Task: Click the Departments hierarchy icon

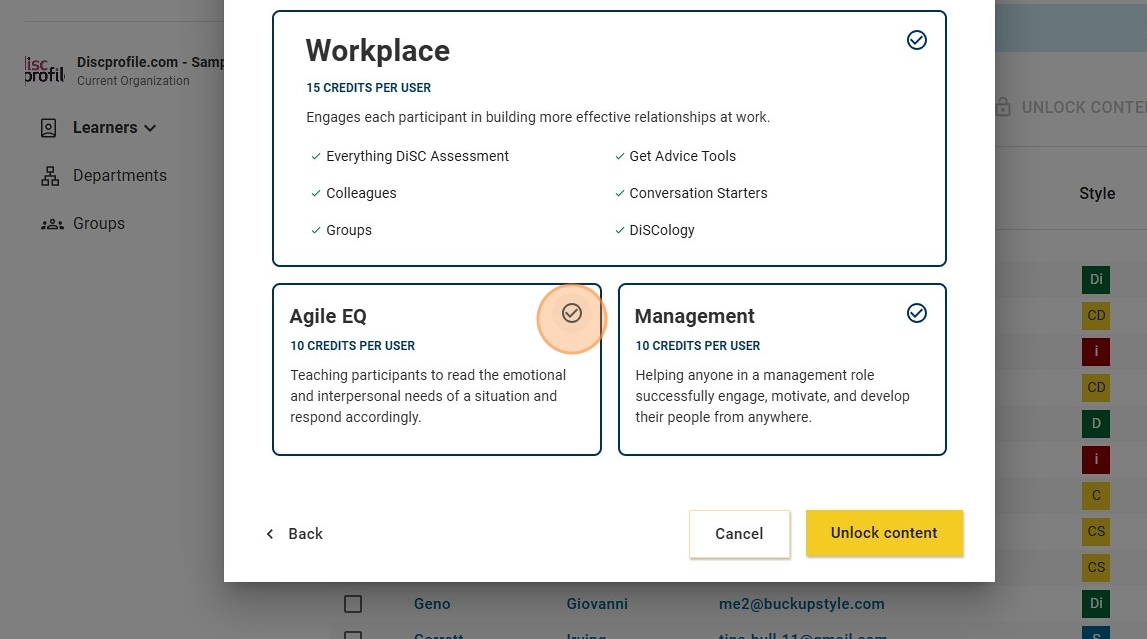Action: tap(50, 175)
